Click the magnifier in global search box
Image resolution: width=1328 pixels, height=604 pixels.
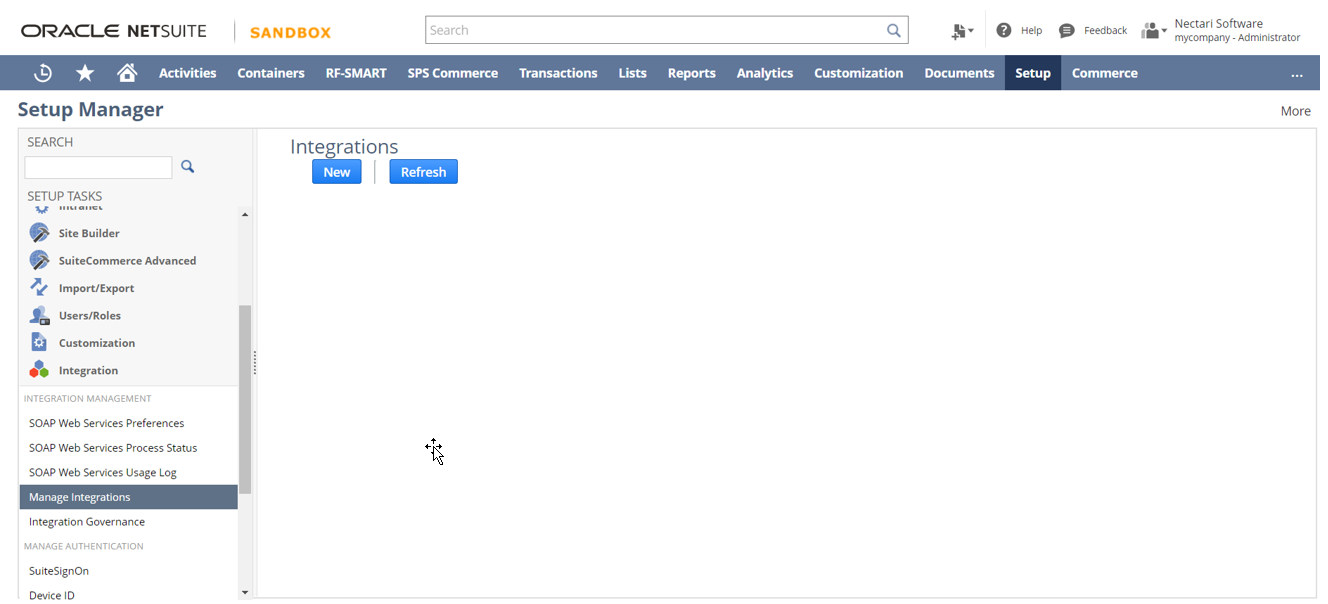coord(893,30)
